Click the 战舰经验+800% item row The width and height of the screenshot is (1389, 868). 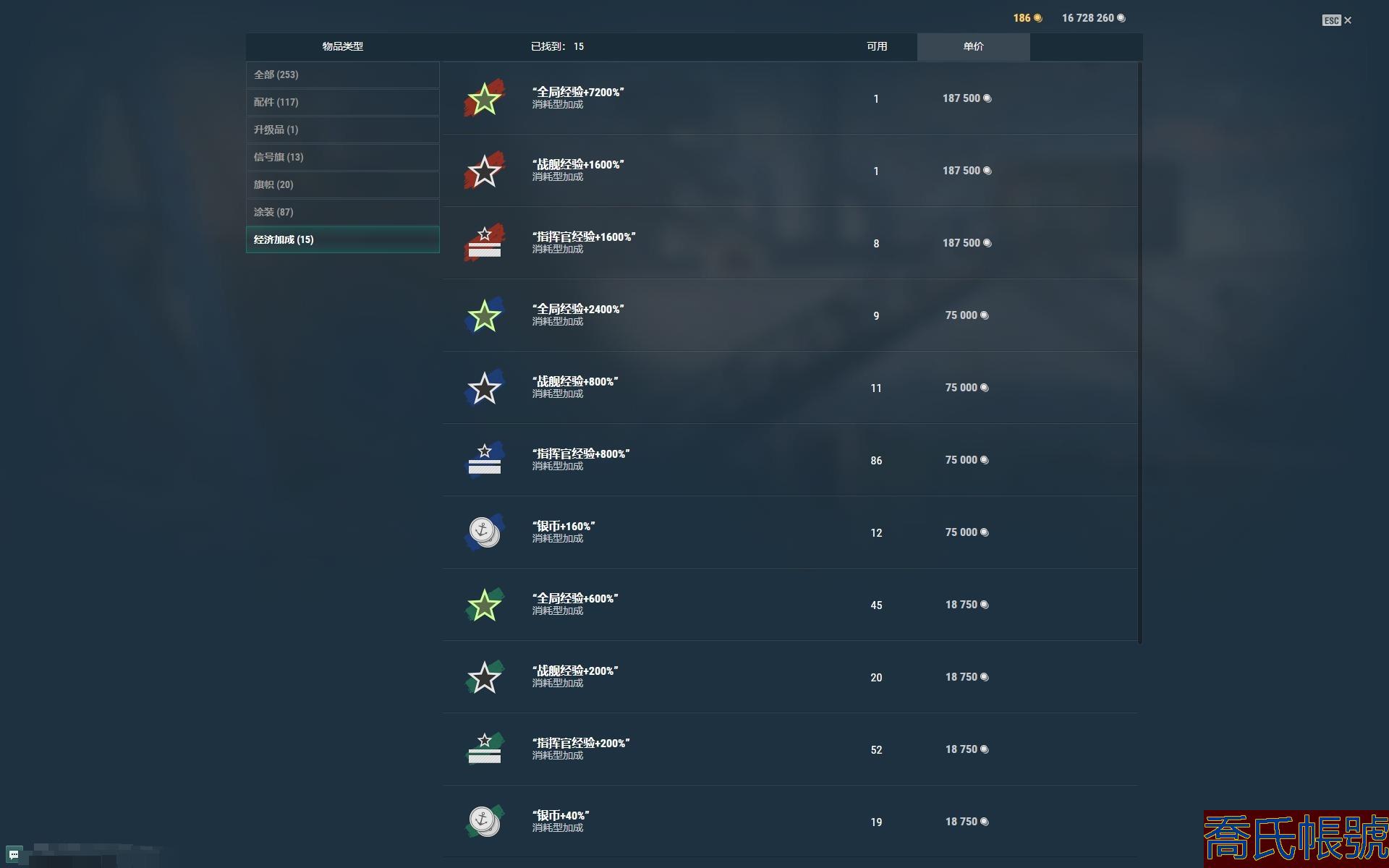point(790,388)
